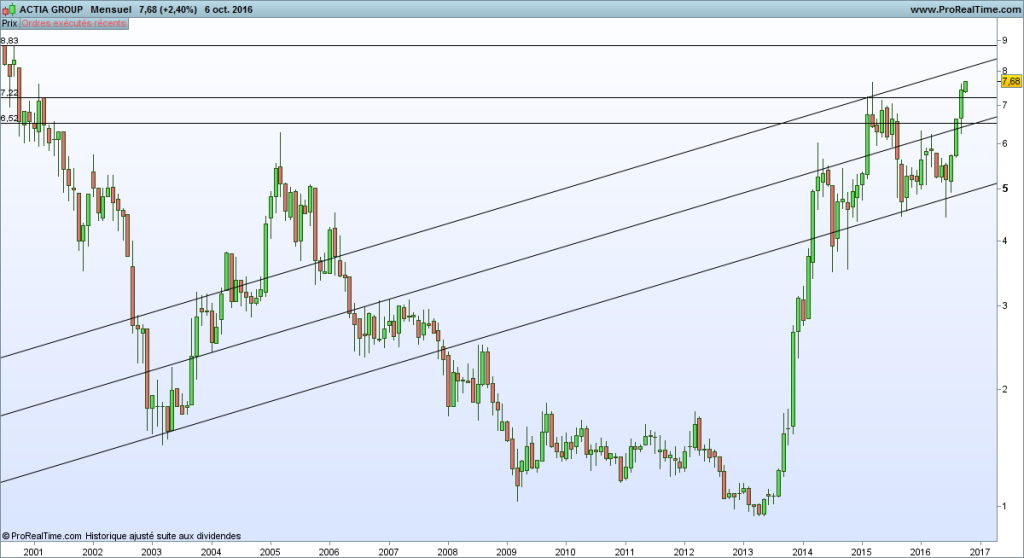
Task: Select the latest green candle of October 2016
Action: tap(965, 87)
